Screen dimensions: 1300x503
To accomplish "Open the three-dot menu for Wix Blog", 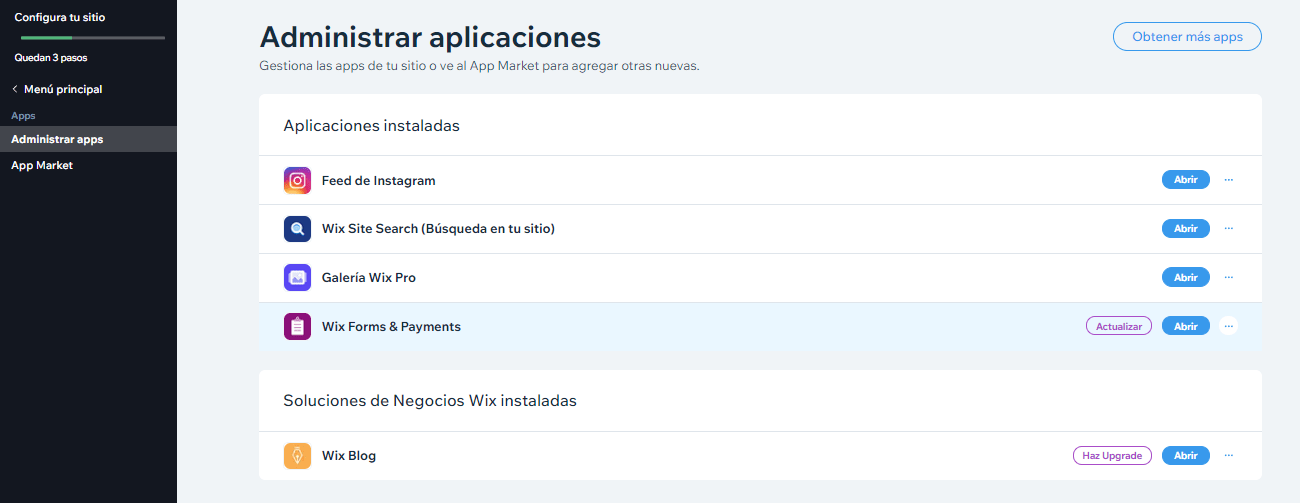I will tap(1228, 455).
